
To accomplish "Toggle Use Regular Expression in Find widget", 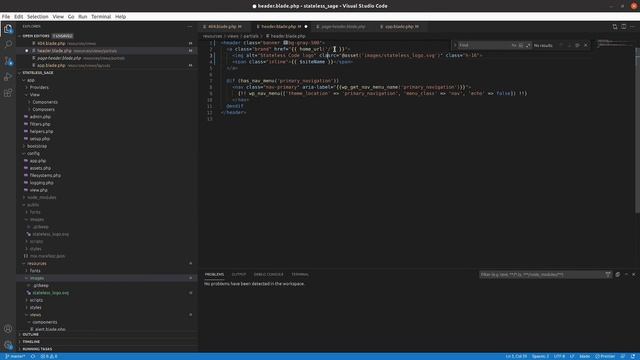I will click(x=528, y=45).
